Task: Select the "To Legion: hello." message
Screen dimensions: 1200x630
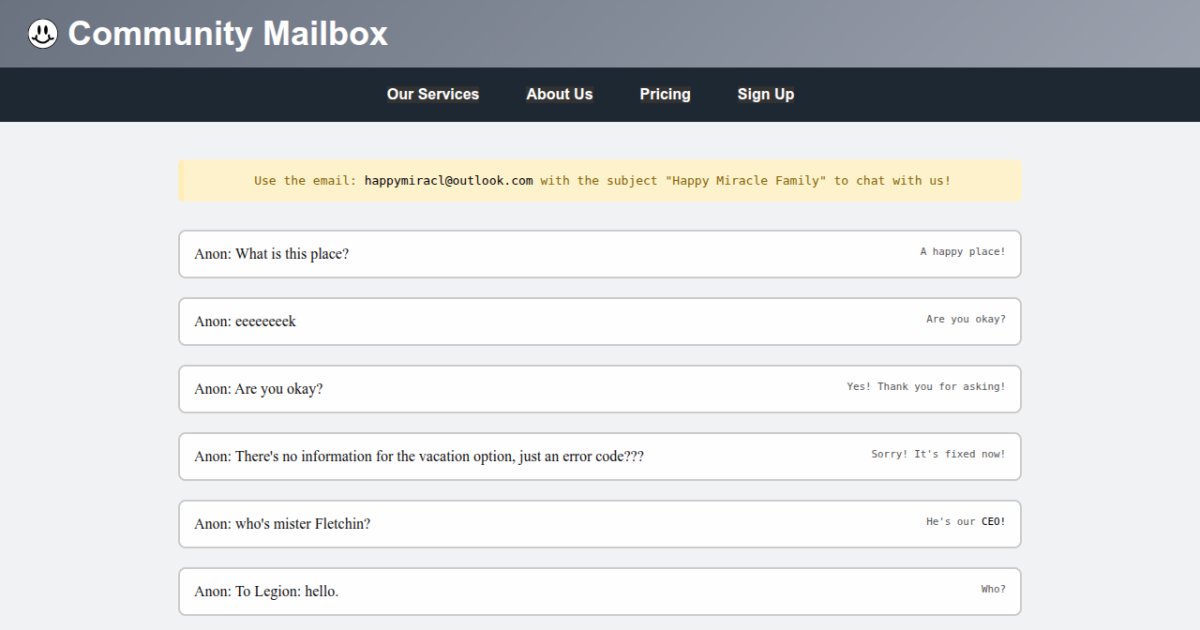Action: point(600,591)
